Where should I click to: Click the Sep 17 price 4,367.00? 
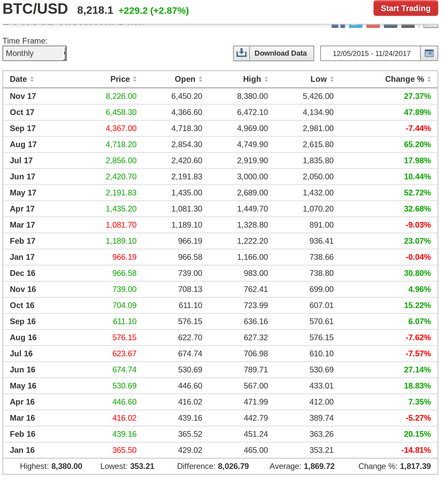(121, 128)
